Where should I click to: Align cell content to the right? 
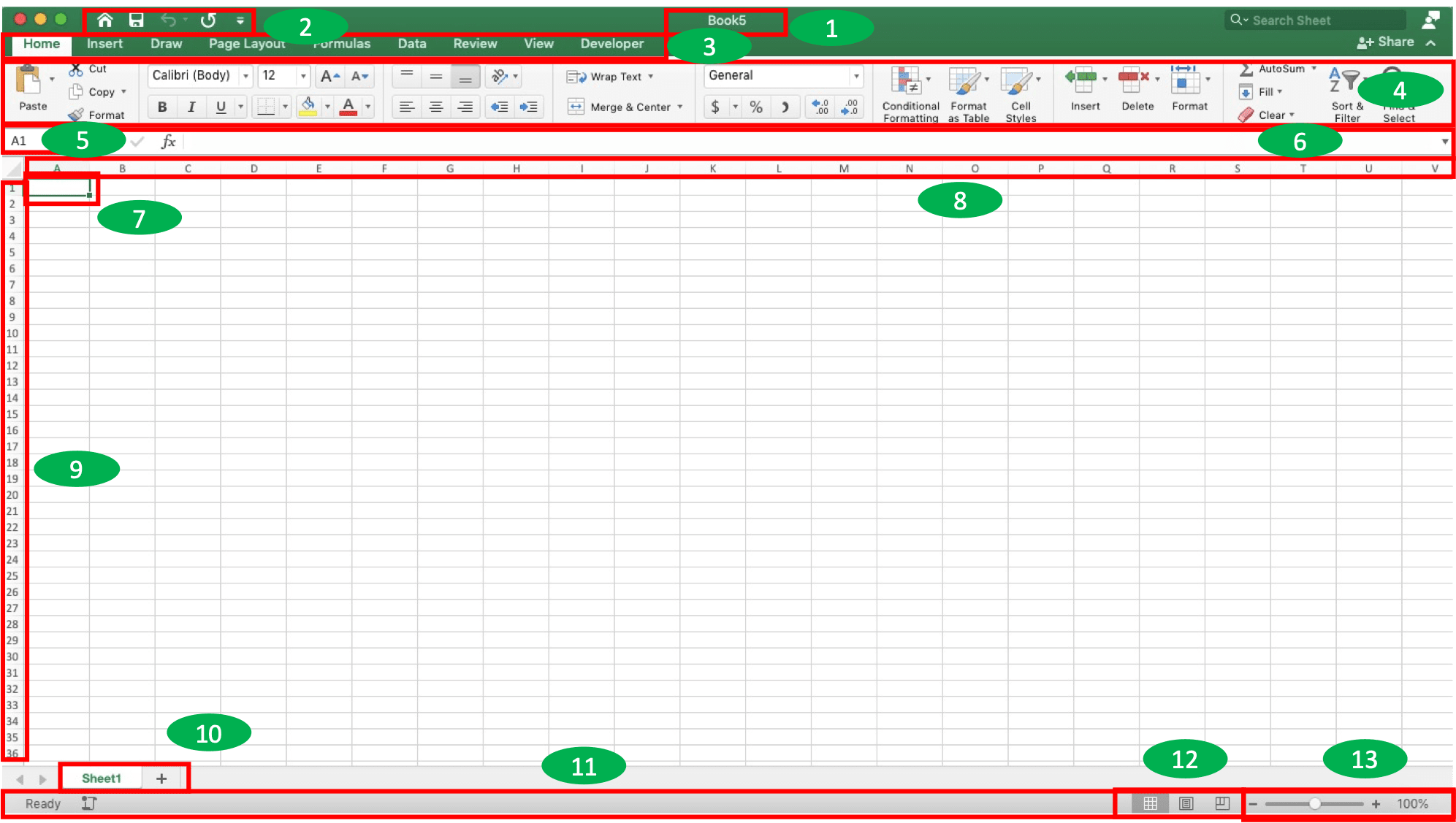point(465,107)
